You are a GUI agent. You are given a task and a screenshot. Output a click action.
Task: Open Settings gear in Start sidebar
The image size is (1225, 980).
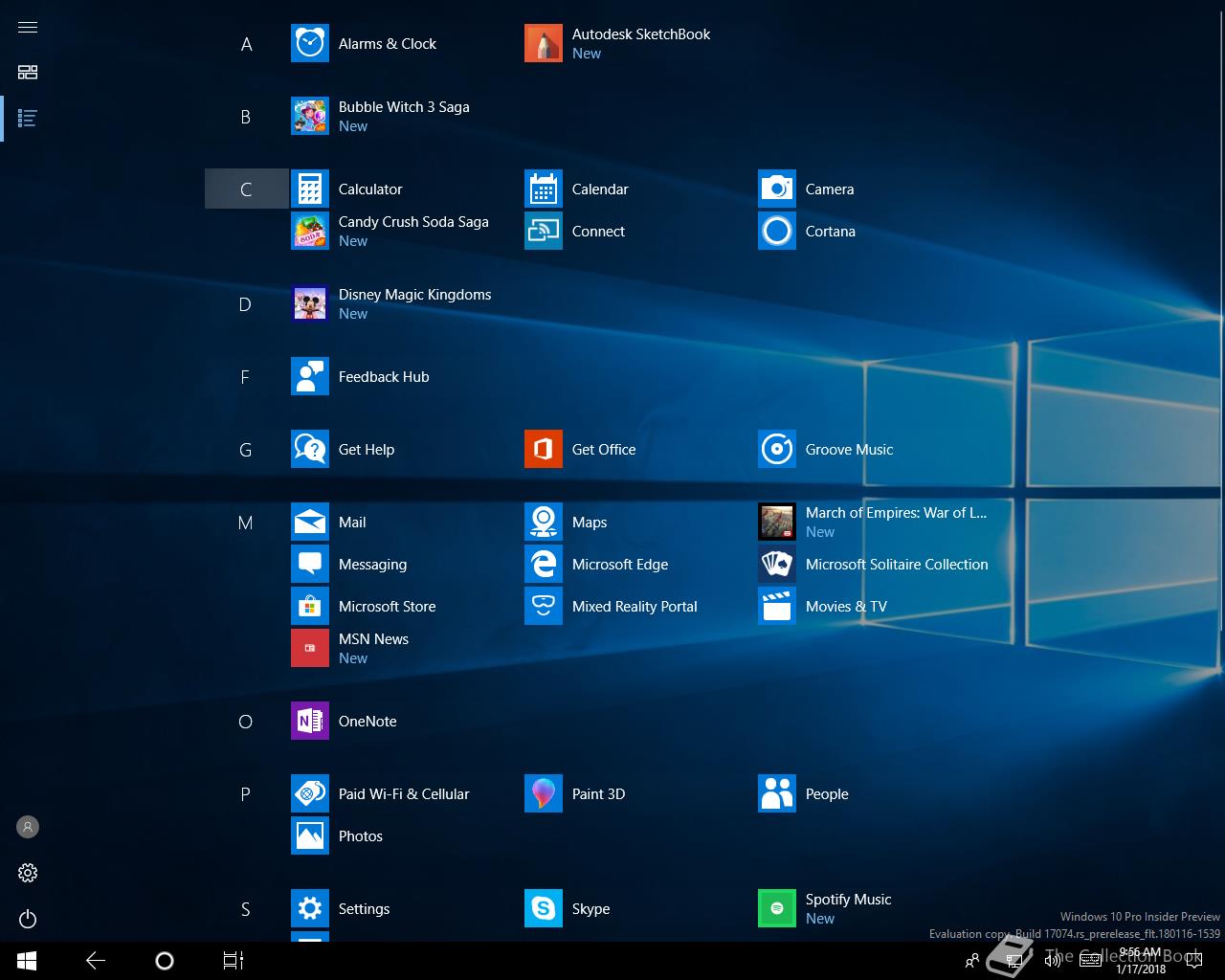28,873
